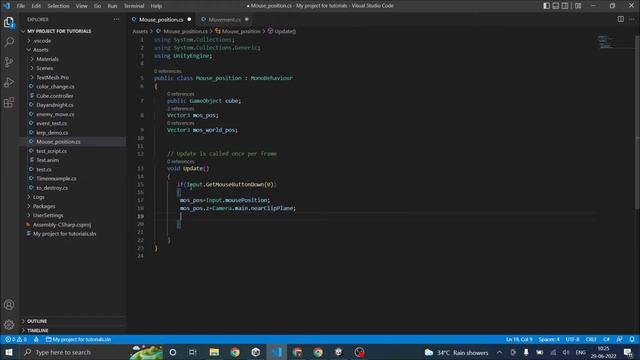
Task: Select language mode C# in status bar
Action: (x=607, y=340)
